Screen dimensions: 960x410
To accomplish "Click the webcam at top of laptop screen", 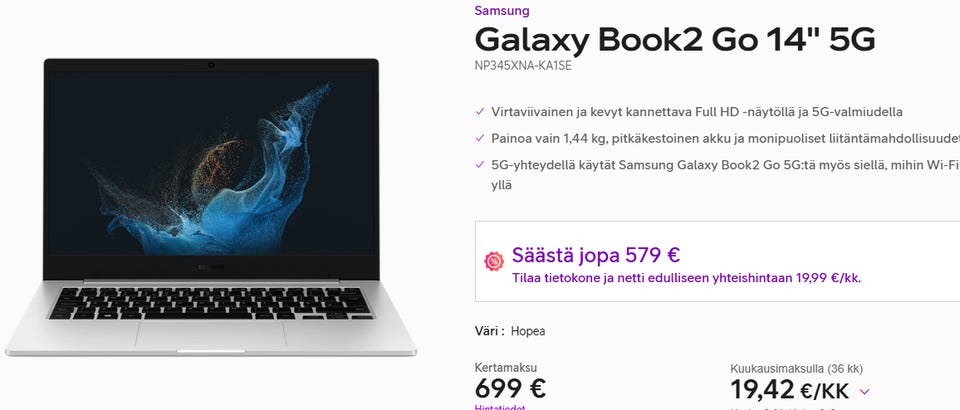I will (x=211, y=65).
